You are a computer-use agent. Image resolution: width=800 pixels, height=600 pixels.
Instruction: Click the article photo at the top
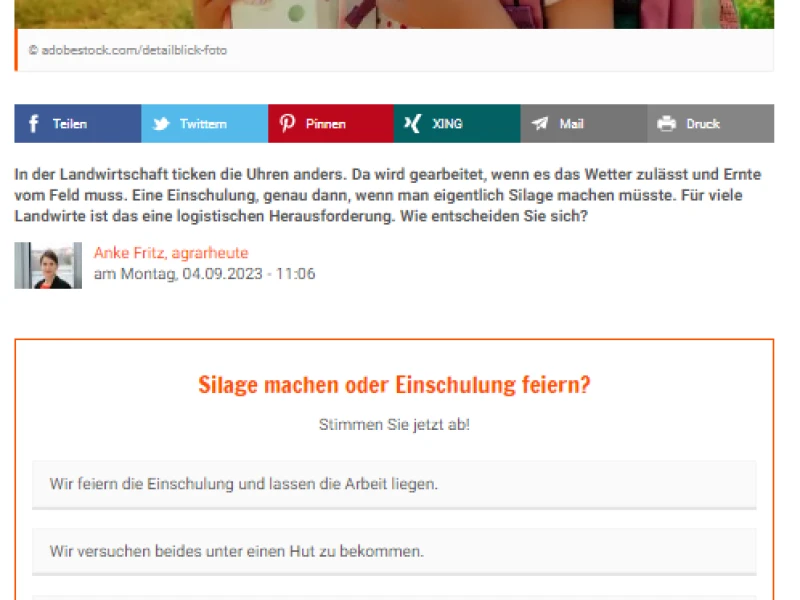[x=394, y=14]
